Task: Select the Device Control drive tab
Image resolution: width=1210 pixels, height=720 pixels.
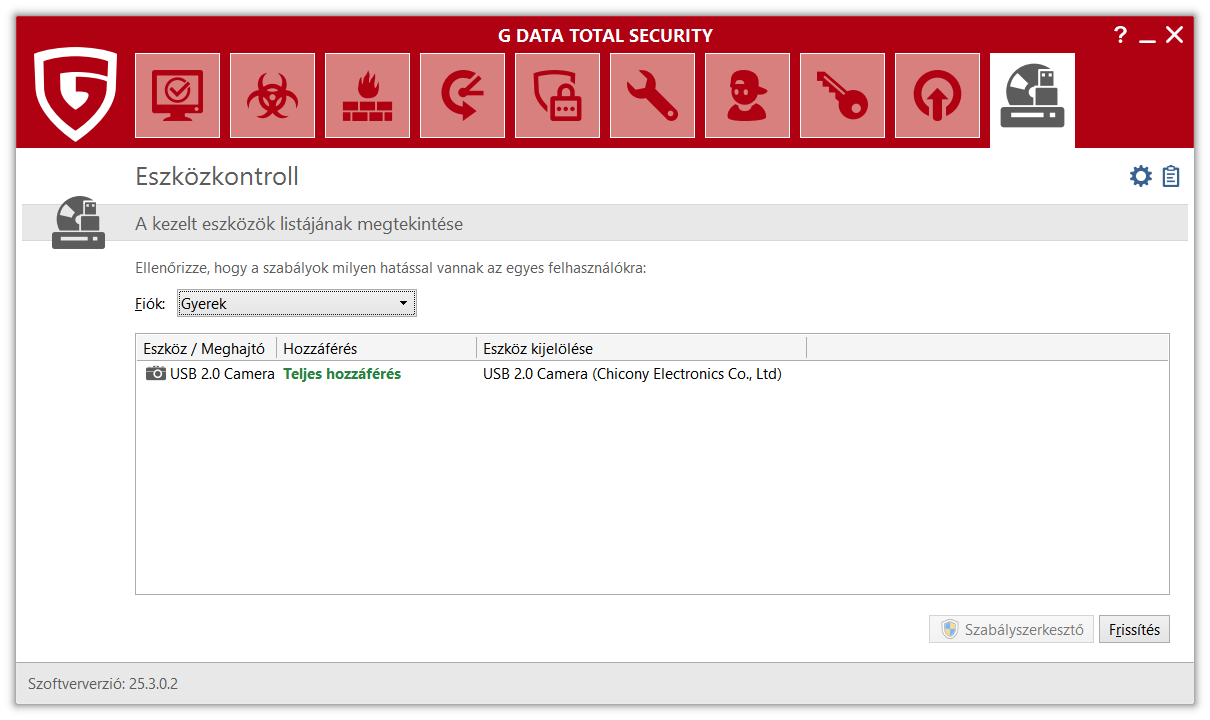Action: click(x=1032, y=98)
